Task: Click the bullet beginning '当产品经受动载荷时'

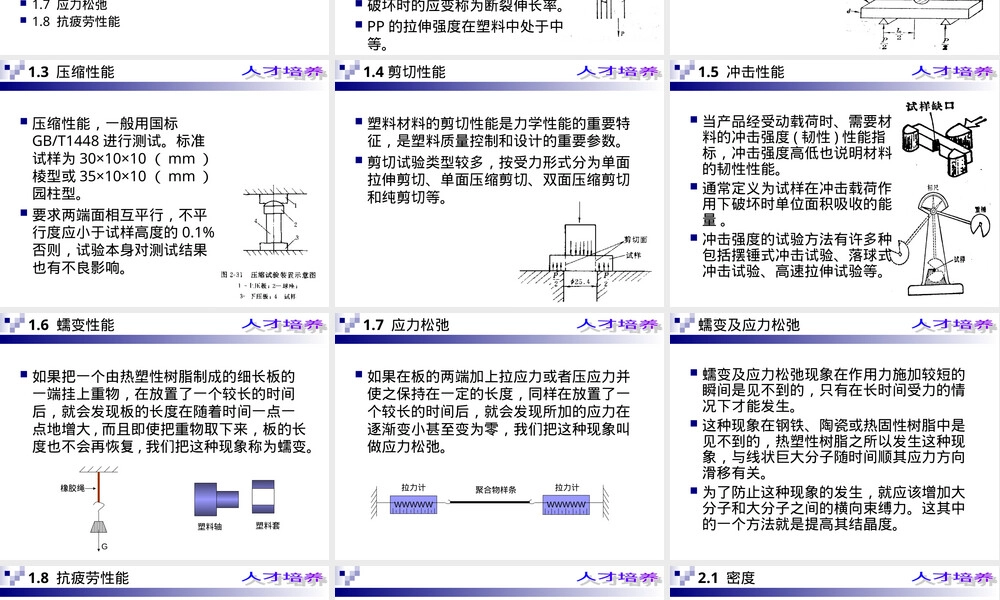Action: click(x=797, y=145)
